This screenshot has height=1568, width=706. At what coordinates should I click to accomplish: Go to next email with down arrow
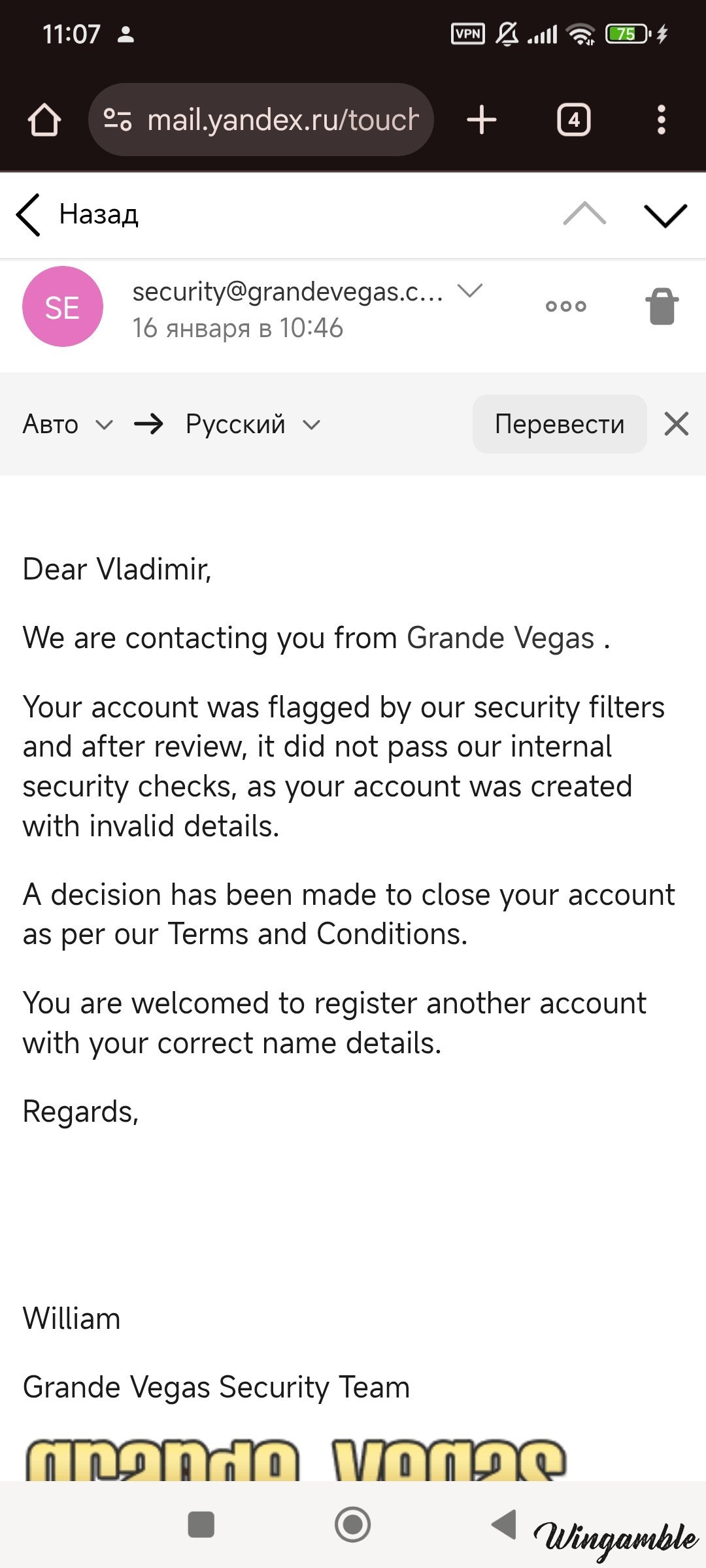point(665,215)
